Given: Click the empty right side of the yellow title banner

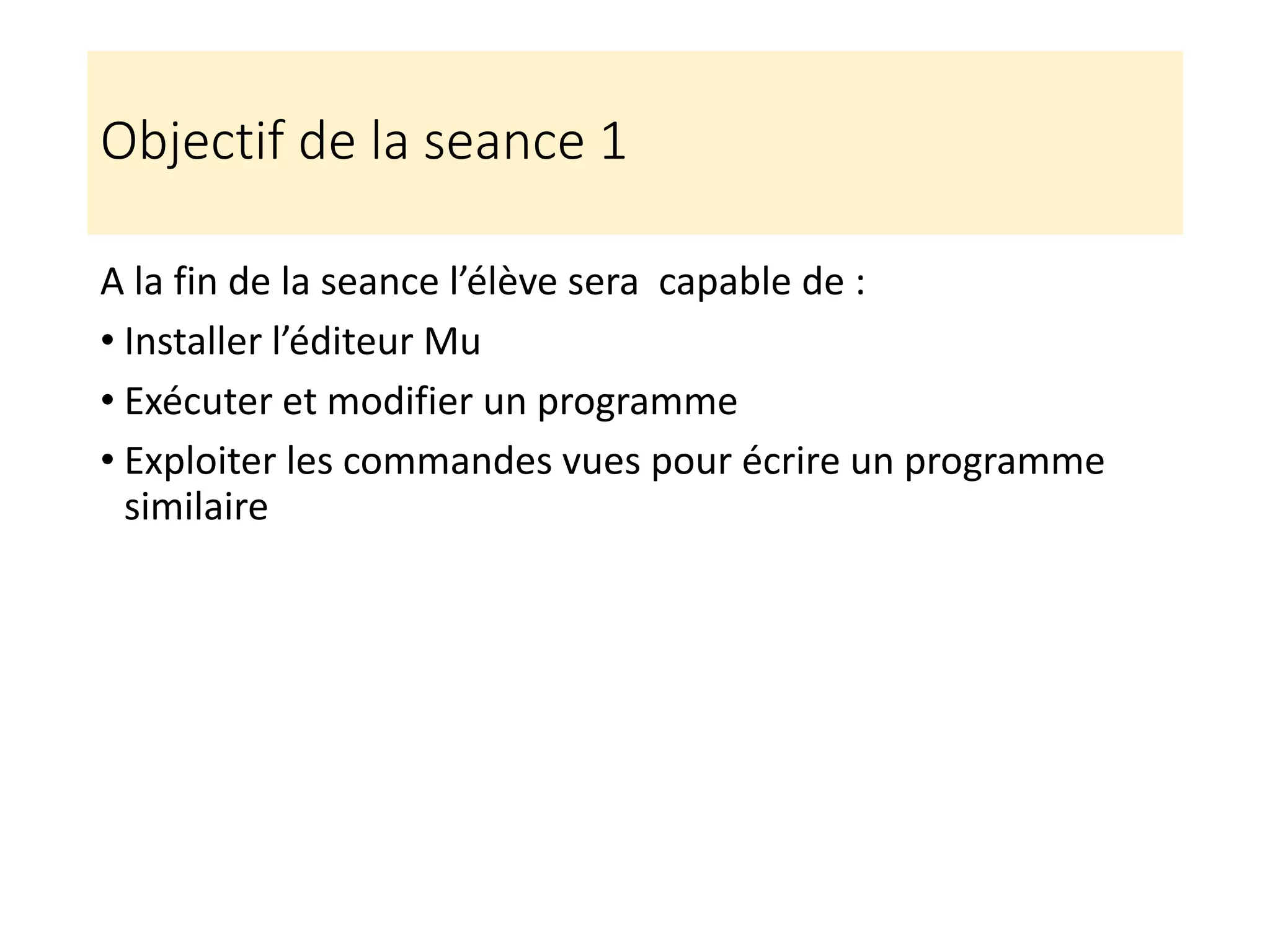Looking at the screenshot, I should [930, 142].
